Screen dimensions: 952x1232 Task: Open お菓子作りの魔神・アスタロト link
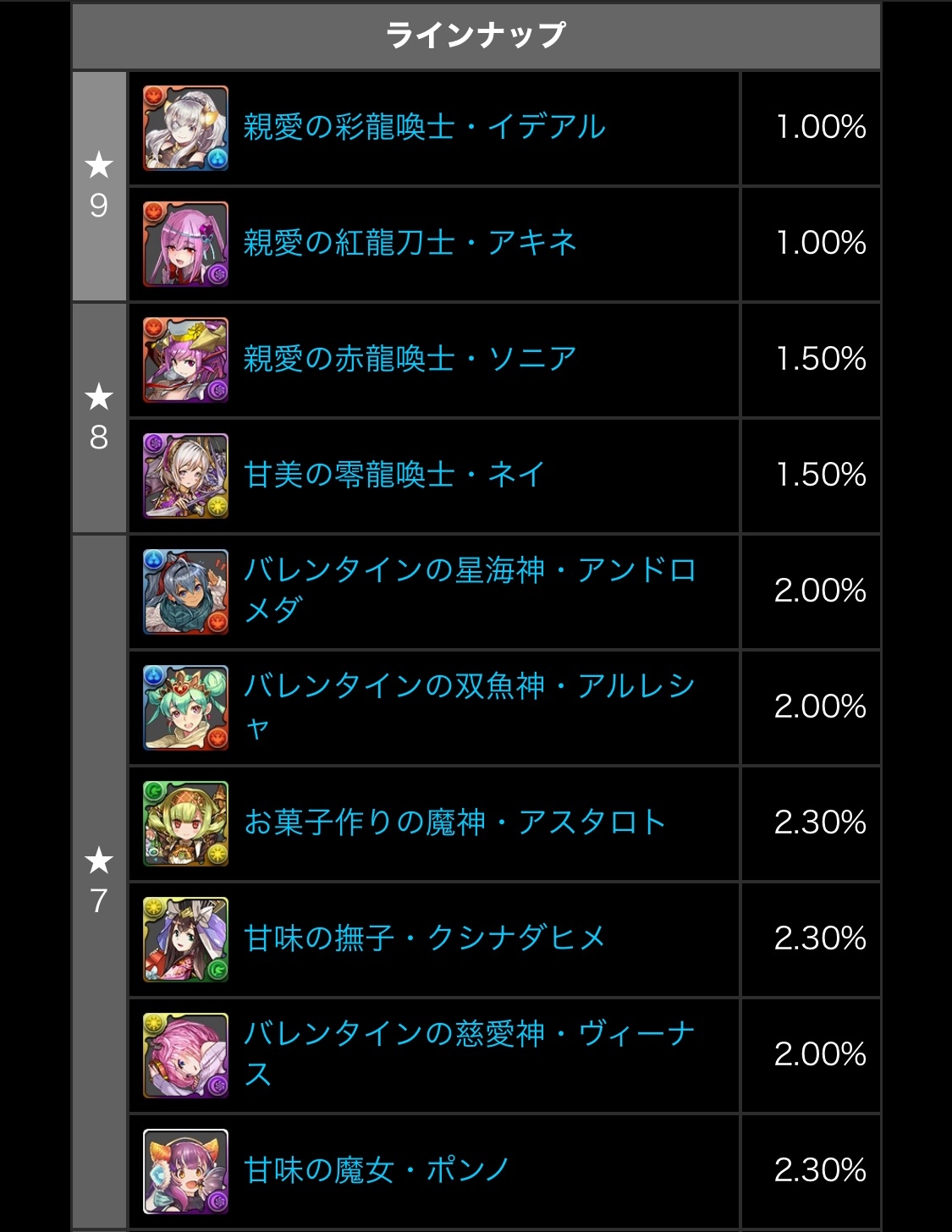tap(455, 822)
